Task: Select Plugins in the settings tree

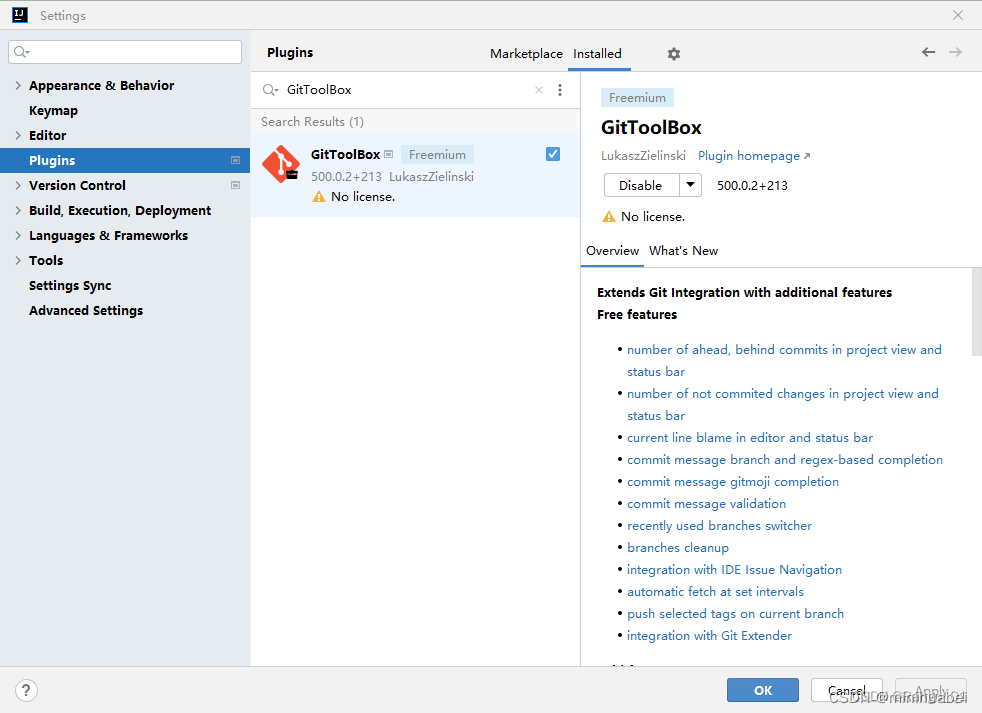Action: point(125,160)
